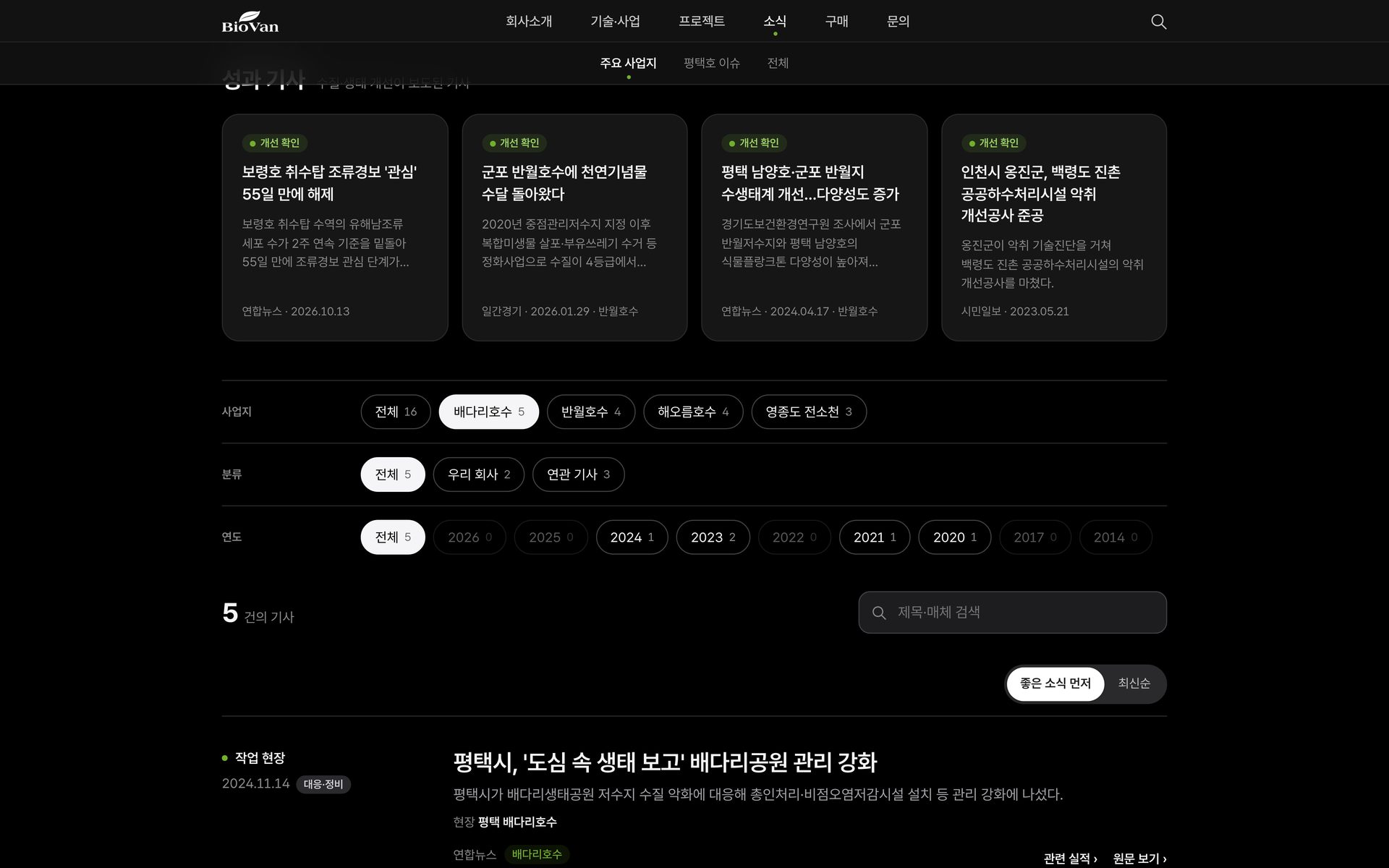
Task: Click the green 배다리호수 tag
Action: pos(537,854)
